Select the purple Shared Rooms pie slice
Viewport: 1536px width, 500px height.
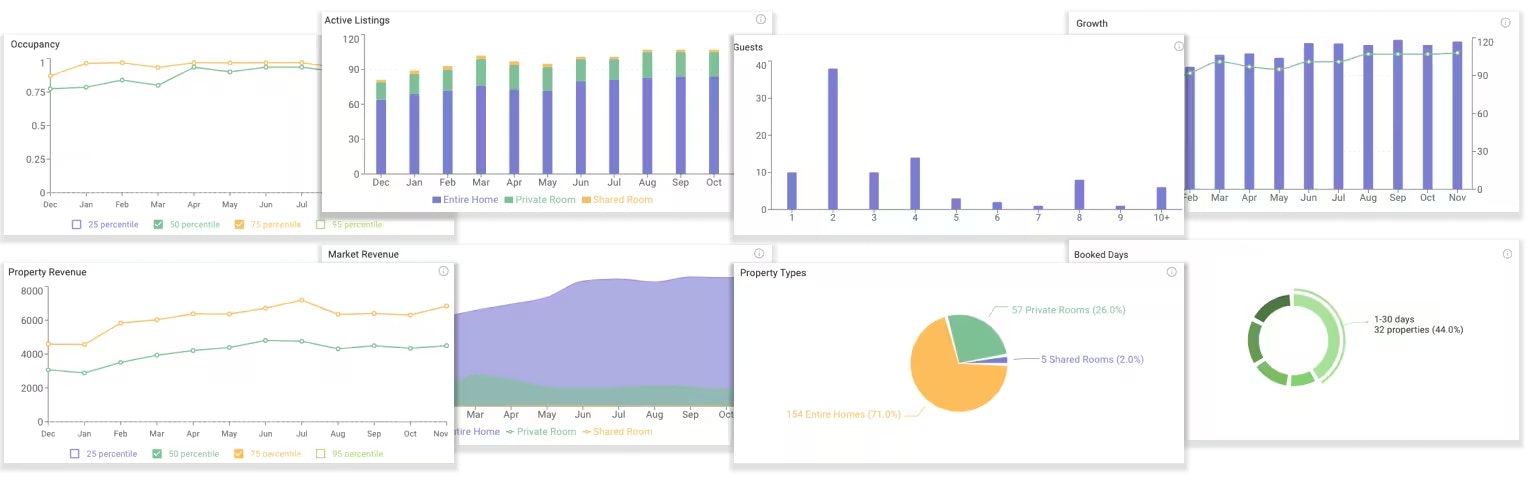point(995,360)
